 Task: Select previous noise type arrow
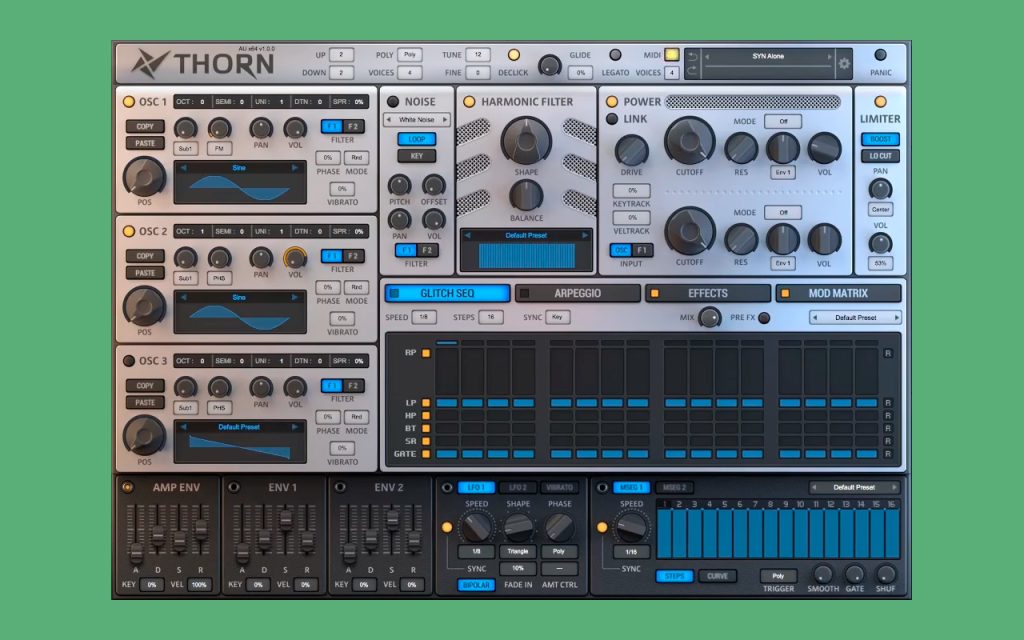pos(389,120)
